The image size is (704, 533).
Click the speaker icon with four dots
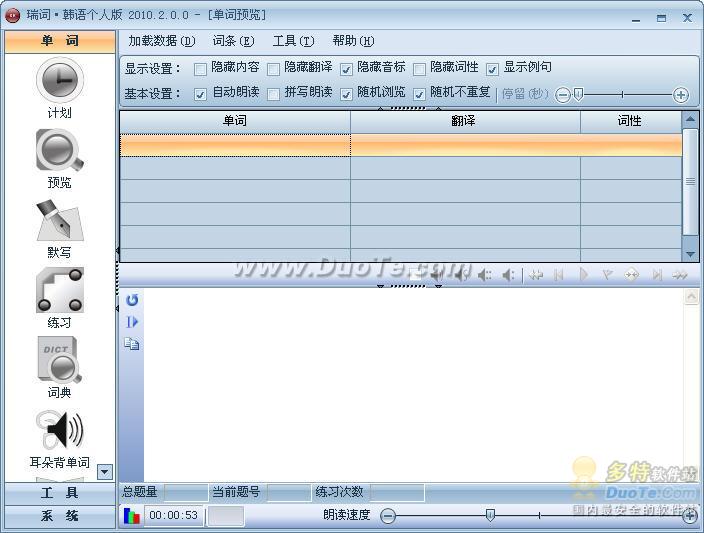click(x=484, y=275)
